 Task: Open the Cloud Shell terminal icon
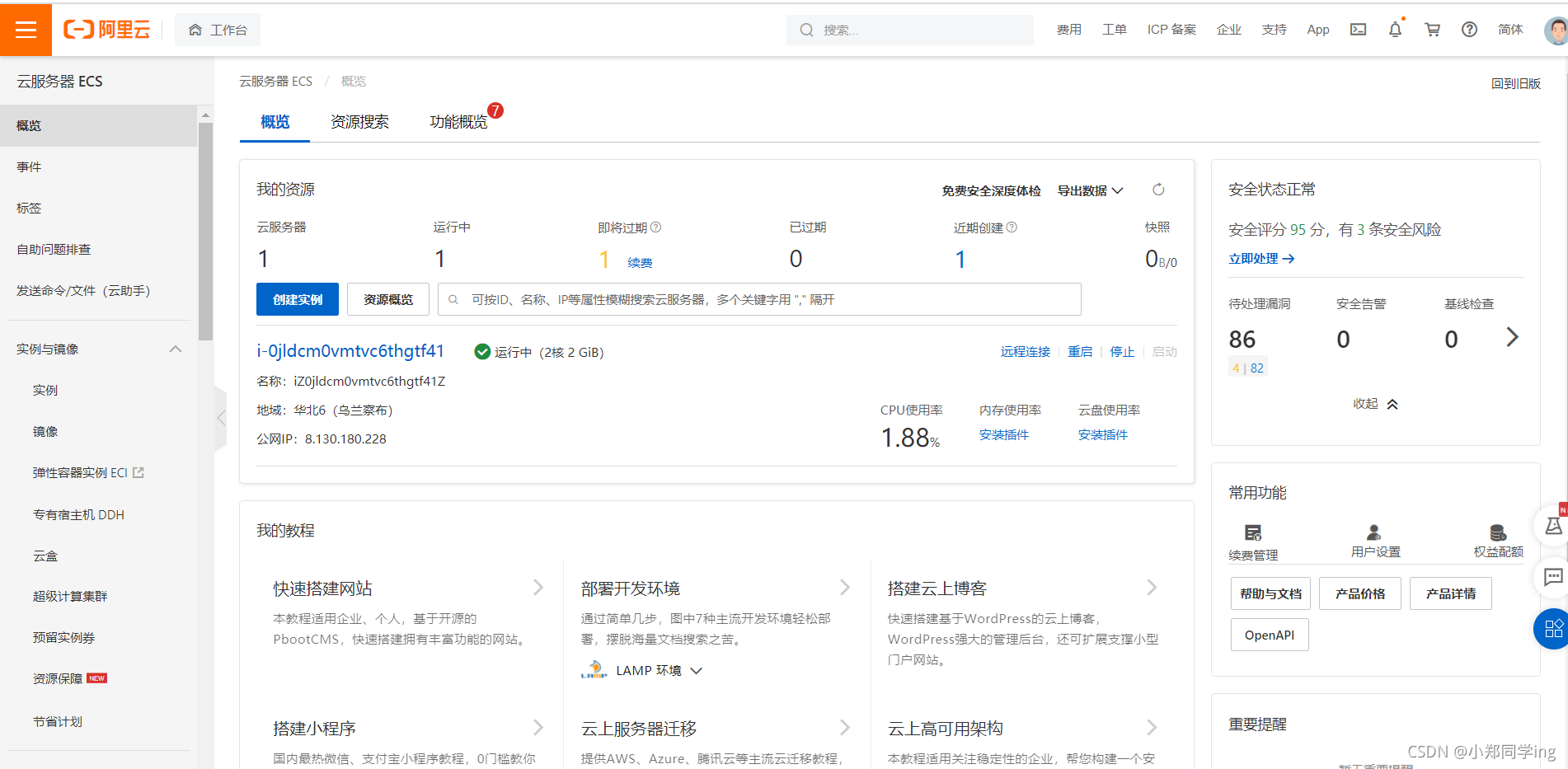1358,30
